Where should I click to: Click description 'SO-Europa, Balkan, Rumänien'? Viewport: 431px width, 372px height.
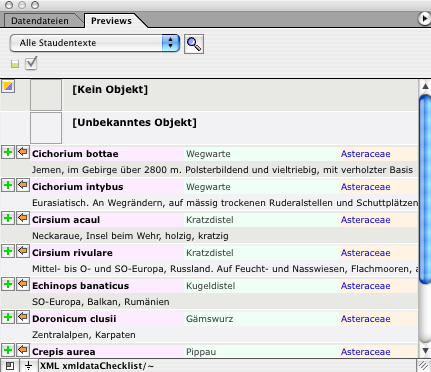[101, 302]
